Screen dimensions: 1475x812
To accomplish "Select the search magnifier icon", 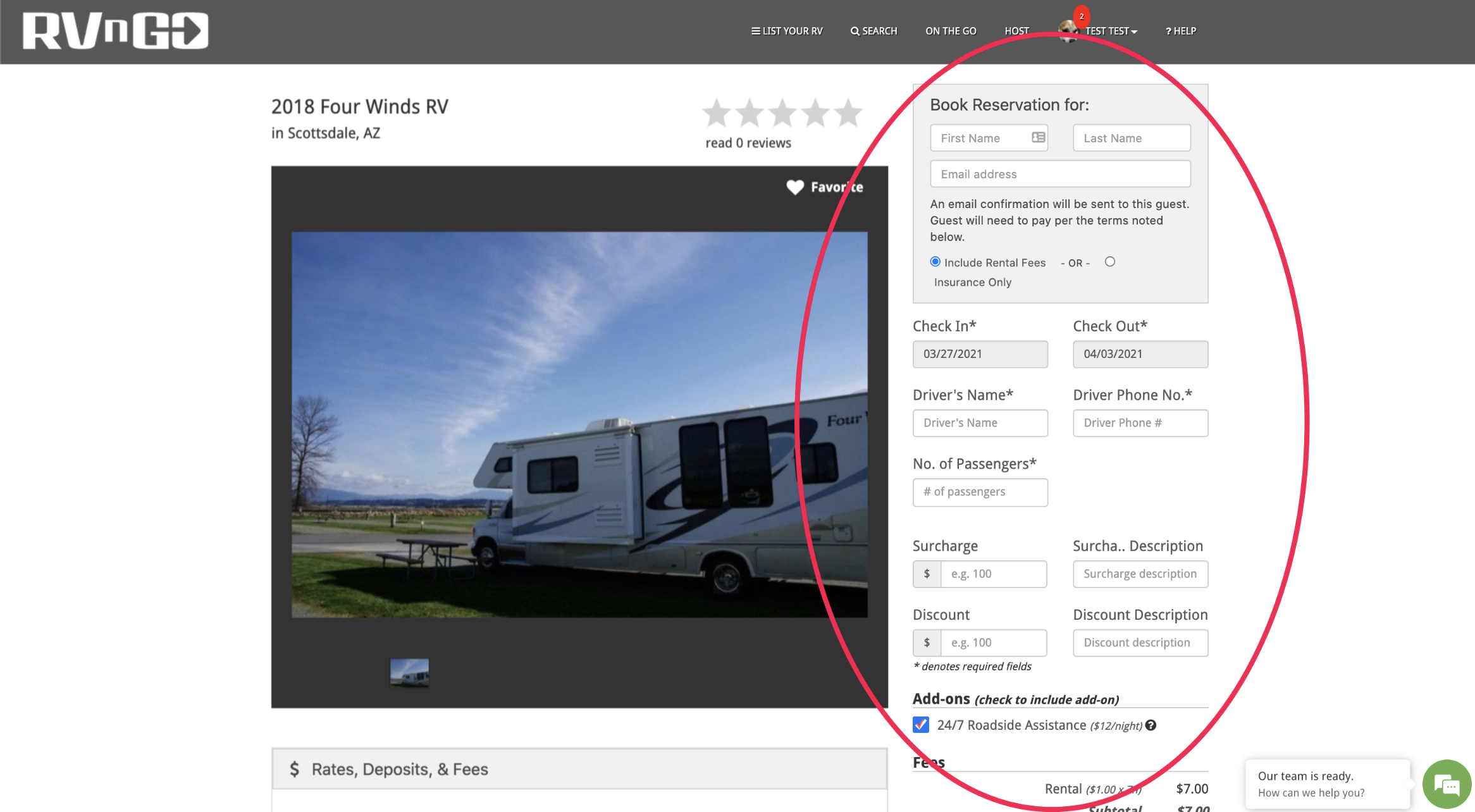I will 855,31.
